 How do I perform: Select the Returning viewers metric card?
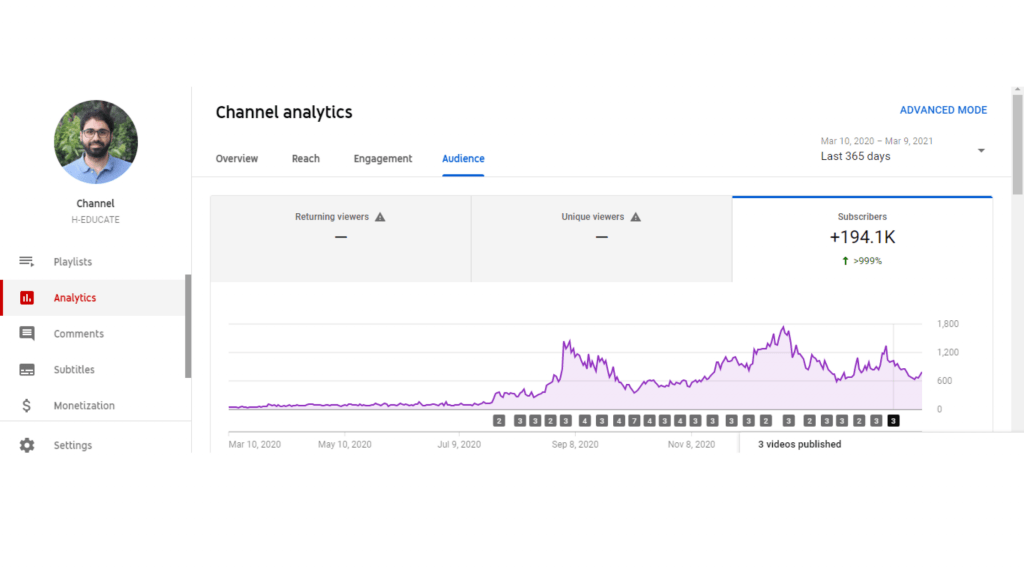(x=340, y=239)
